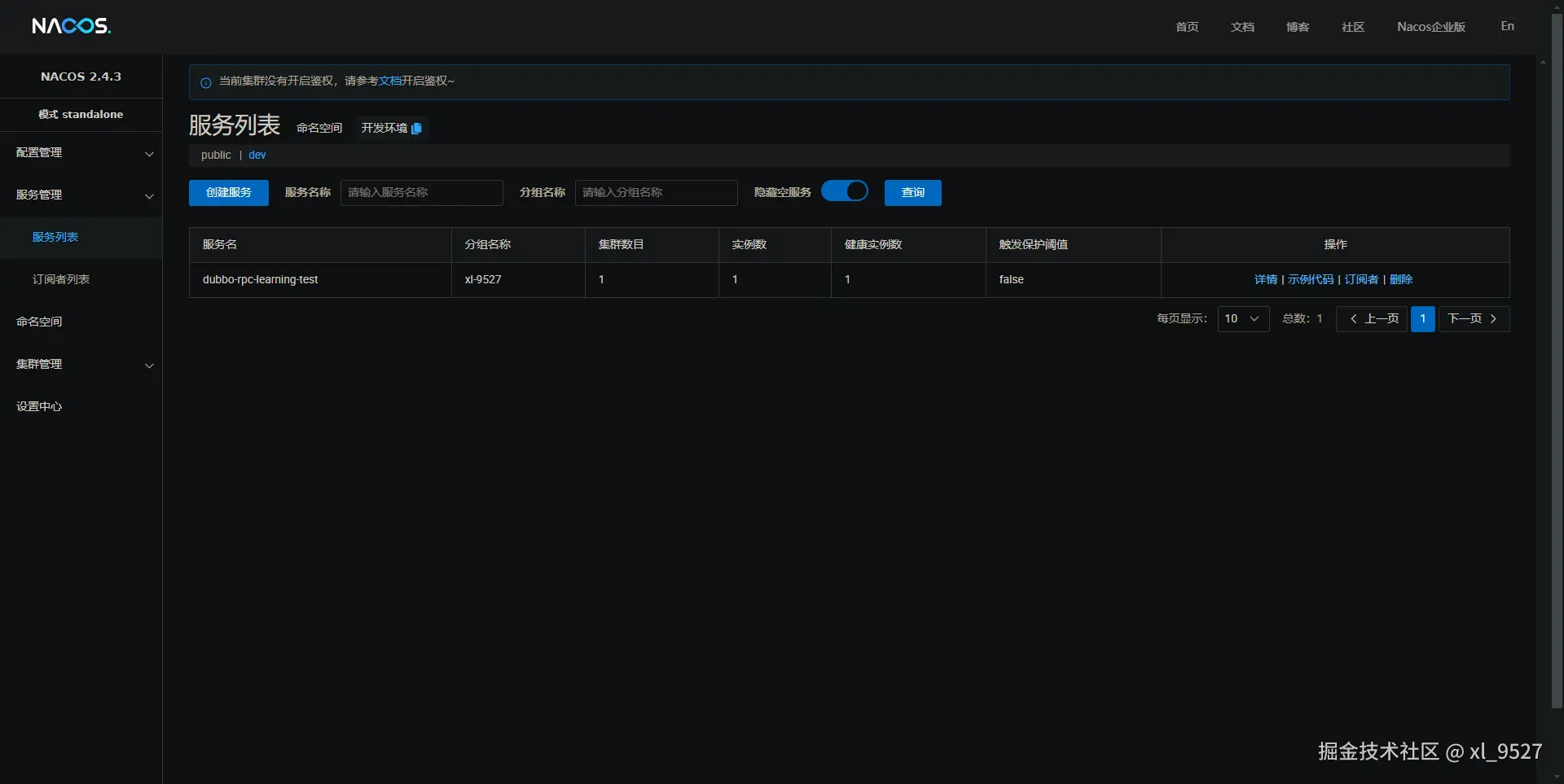Open 示例代码 for dubbo-rpc-learning-test
Screen dimensions: 1564x784
coord(1311,280)
